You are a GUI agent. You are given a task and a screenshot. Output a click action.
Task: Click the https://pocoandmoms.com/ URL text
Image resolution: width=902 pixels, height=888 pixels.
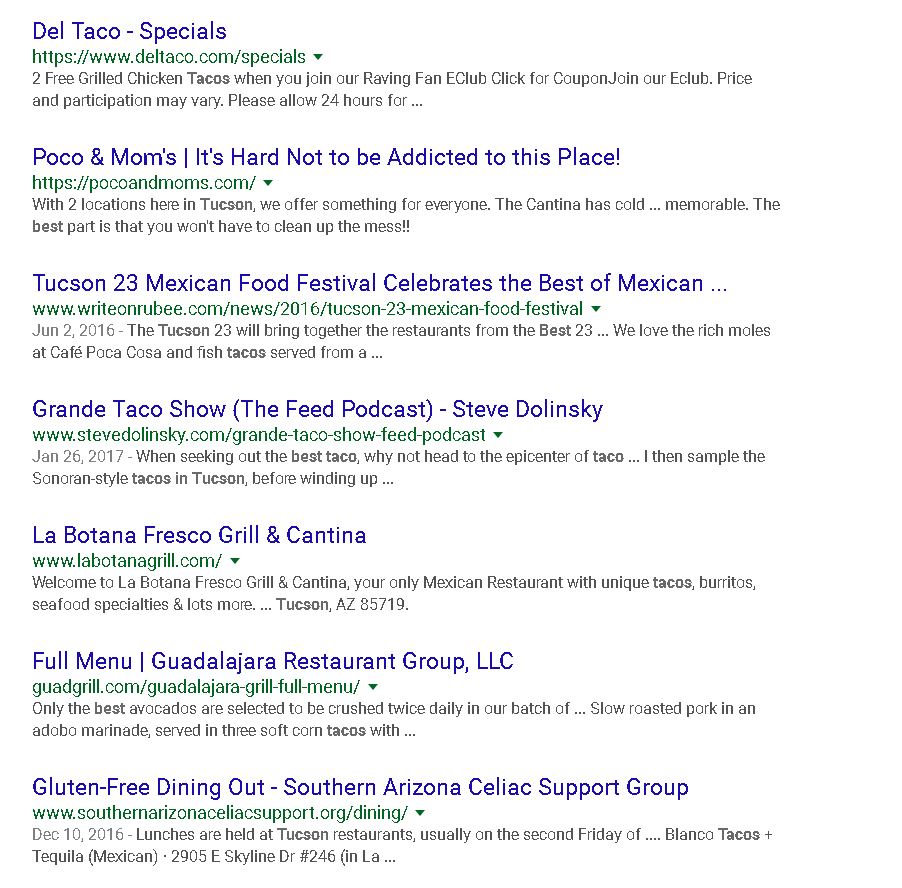(144, 183)
